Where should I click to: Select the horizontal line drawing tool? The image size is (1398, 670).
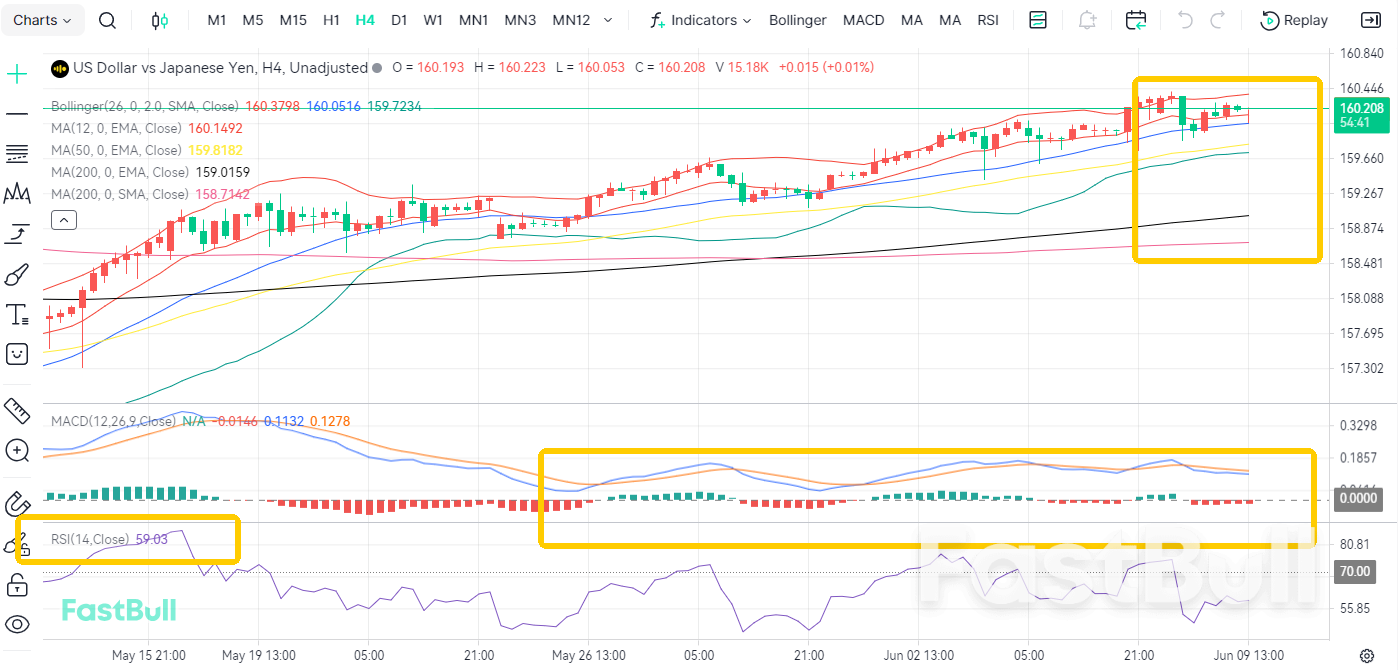pos(17,114)
